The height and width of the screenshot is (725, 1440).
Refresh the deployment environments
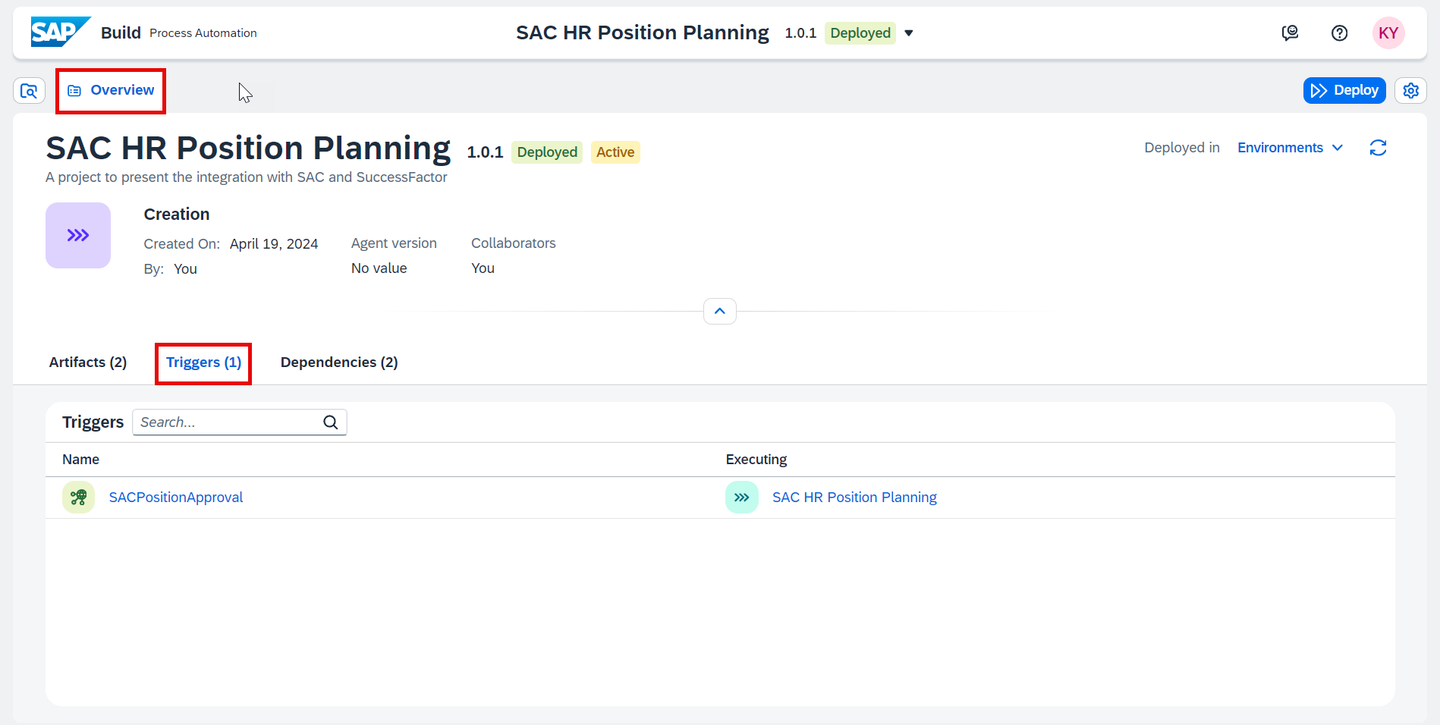point(1378,148)
